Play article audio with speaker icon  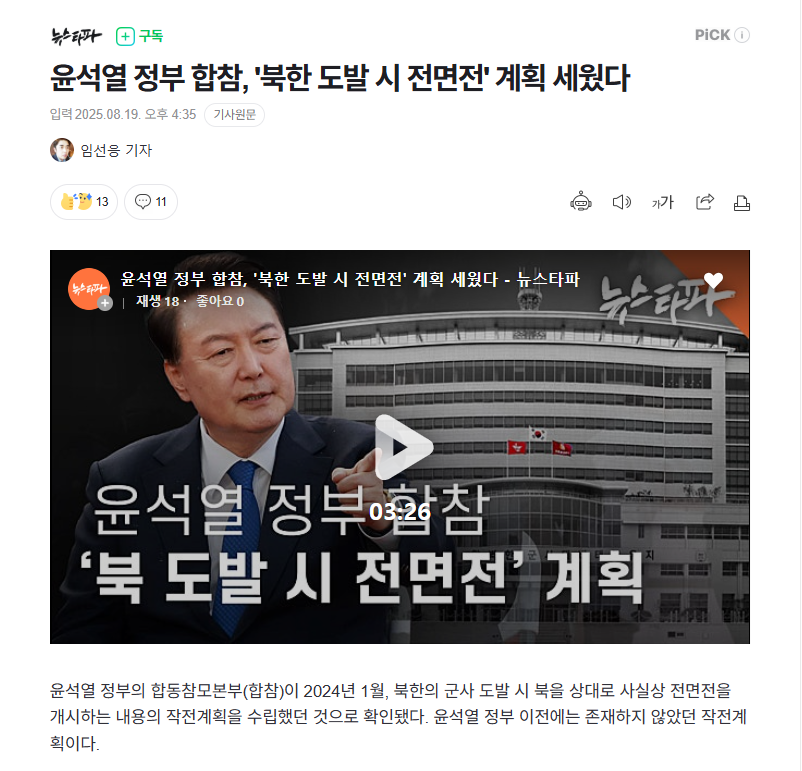pos(622,202)
